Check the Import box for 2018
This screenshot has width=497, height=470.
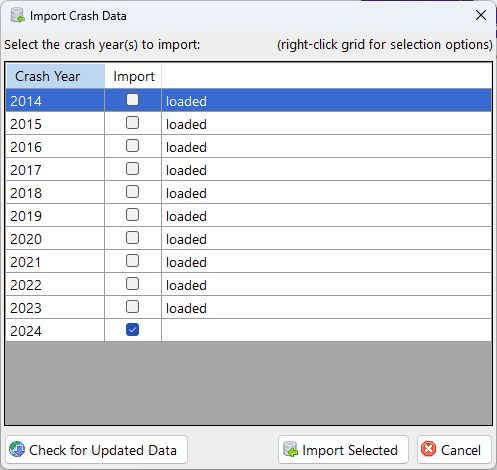point(132,192)
